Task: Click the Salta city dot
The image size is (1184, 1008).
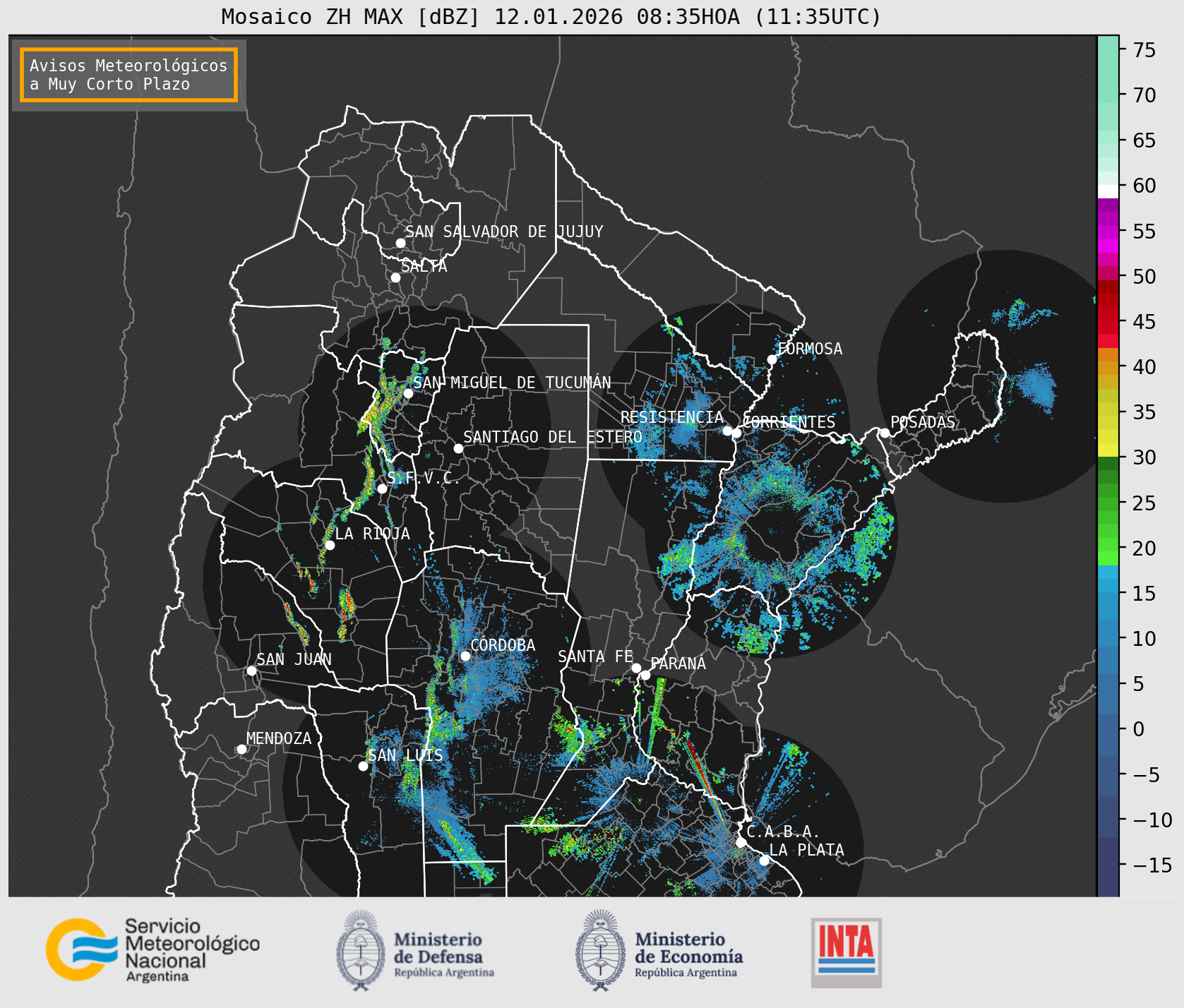Action: tap(396, 277)
